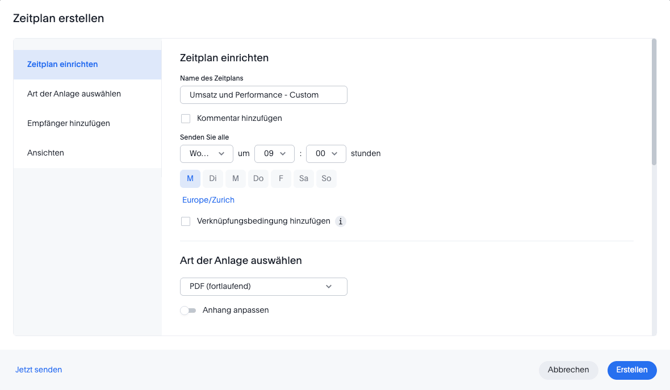
Task: Check the Verknüpfungsbedingung hinzufügen checkbox
Action: tap(185, 221)
